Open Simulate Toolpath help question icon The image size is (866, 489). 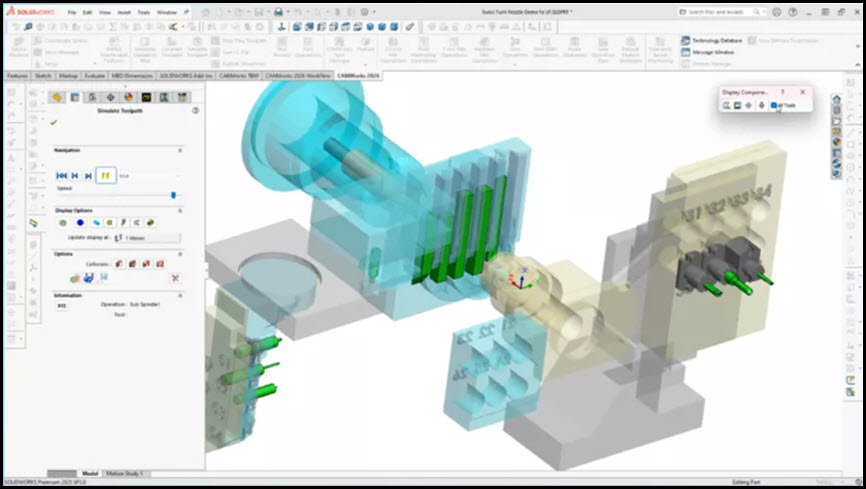(195, 111)
